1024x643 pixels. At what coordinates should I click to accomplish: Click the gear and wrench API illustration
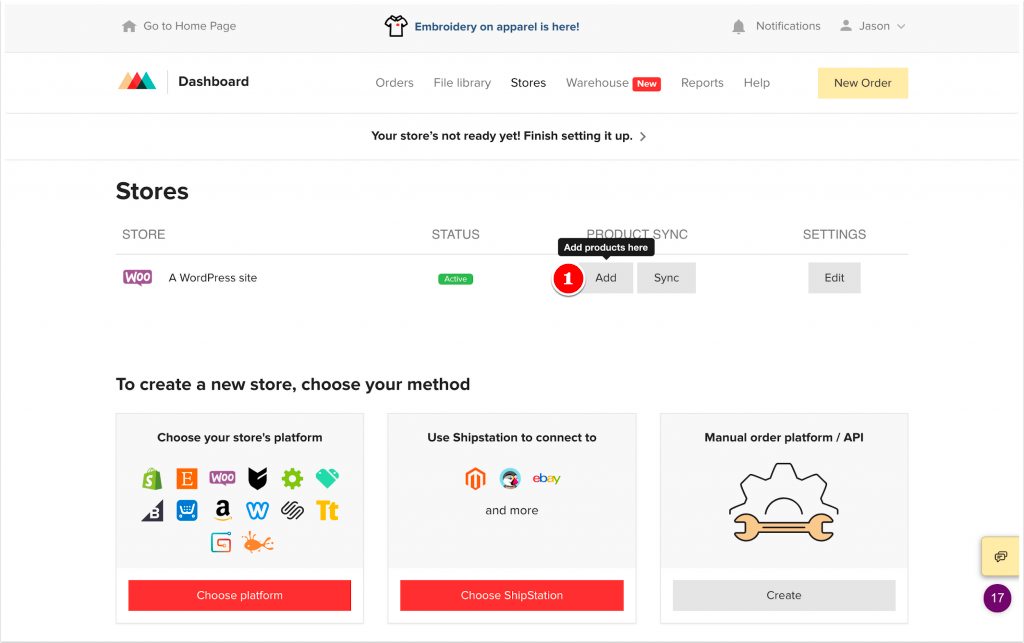click(x=784, y=502)
